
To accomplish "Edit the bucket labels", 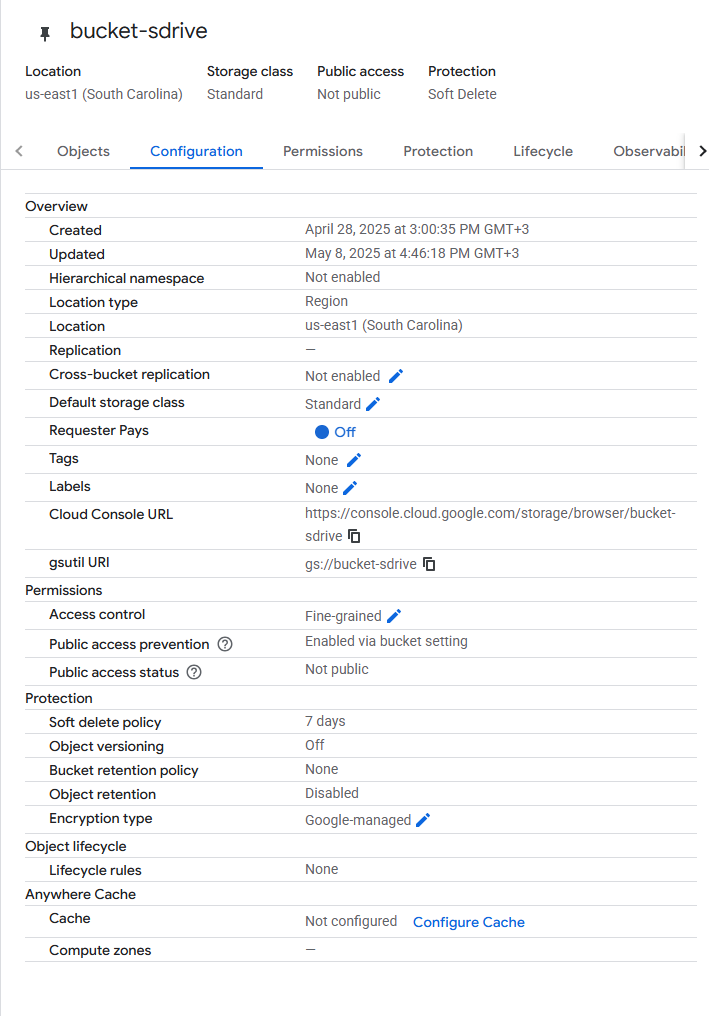I will coord(350,488).
